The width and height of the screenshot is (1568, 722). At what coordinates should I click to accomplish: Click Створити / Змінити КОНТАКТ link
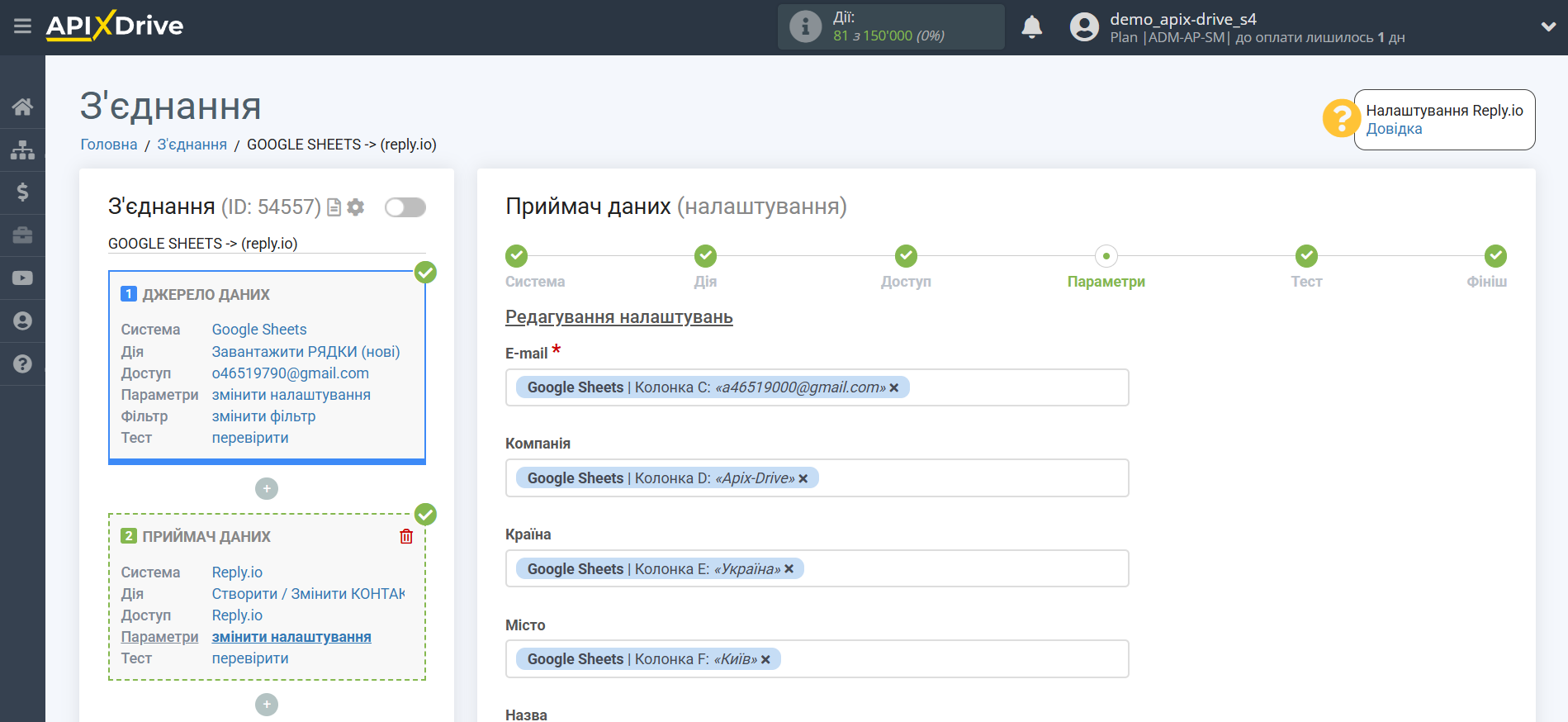(308, 594)
